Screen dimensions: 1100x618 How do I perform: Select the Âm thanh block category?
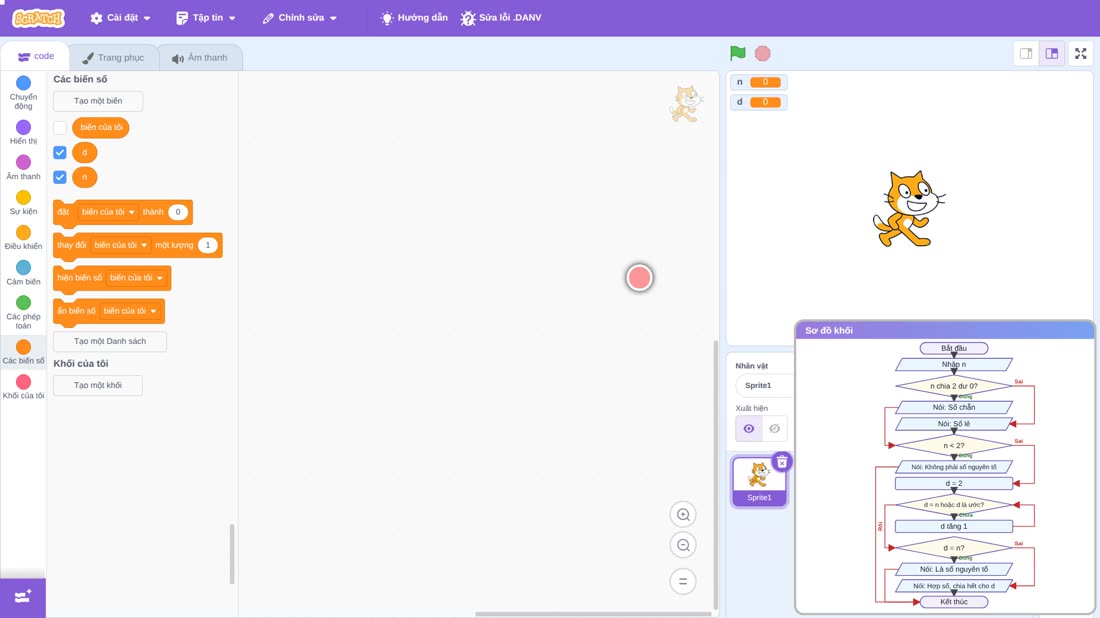(23, 167)
